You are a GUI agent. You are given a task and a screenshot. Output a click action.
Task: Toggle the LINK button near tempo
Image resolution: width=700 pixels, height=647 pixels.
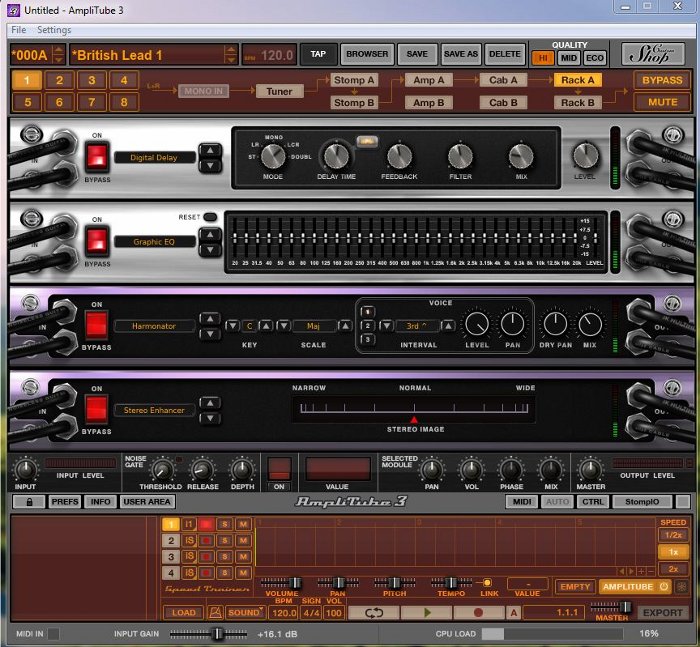pyautogui.click(x=488, y=583)
